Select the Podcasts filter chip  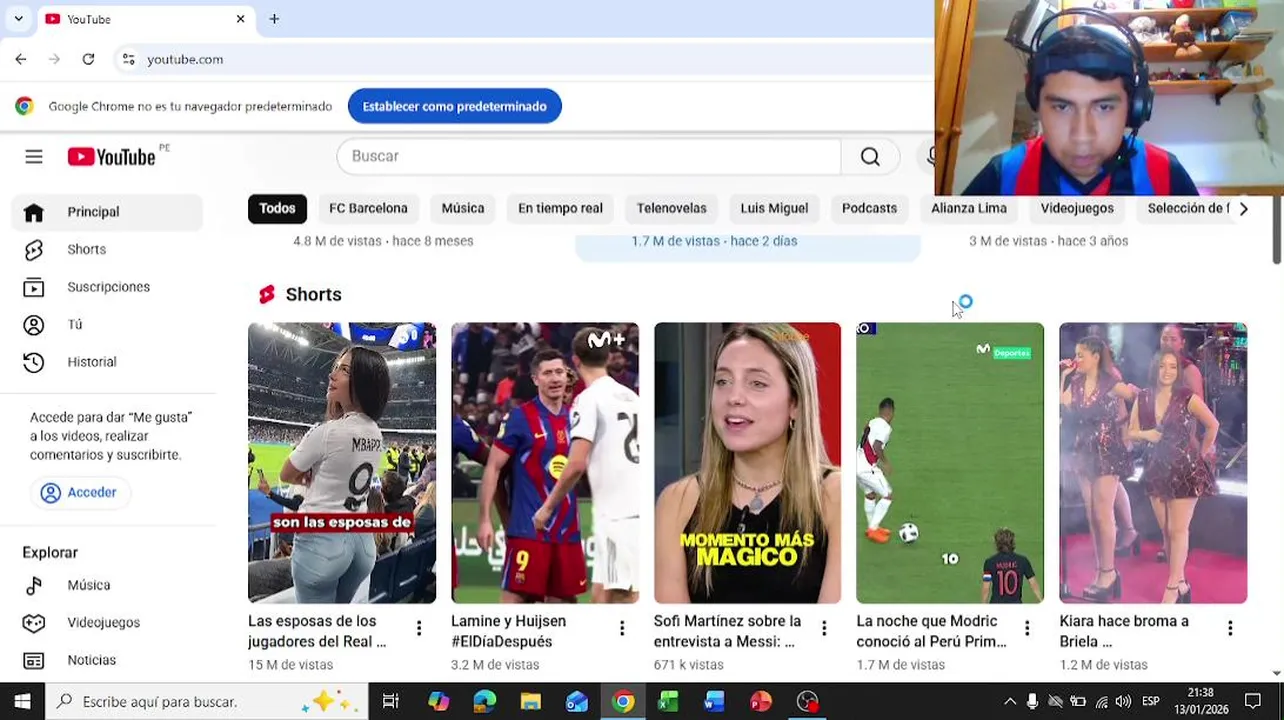pos(869,208)
